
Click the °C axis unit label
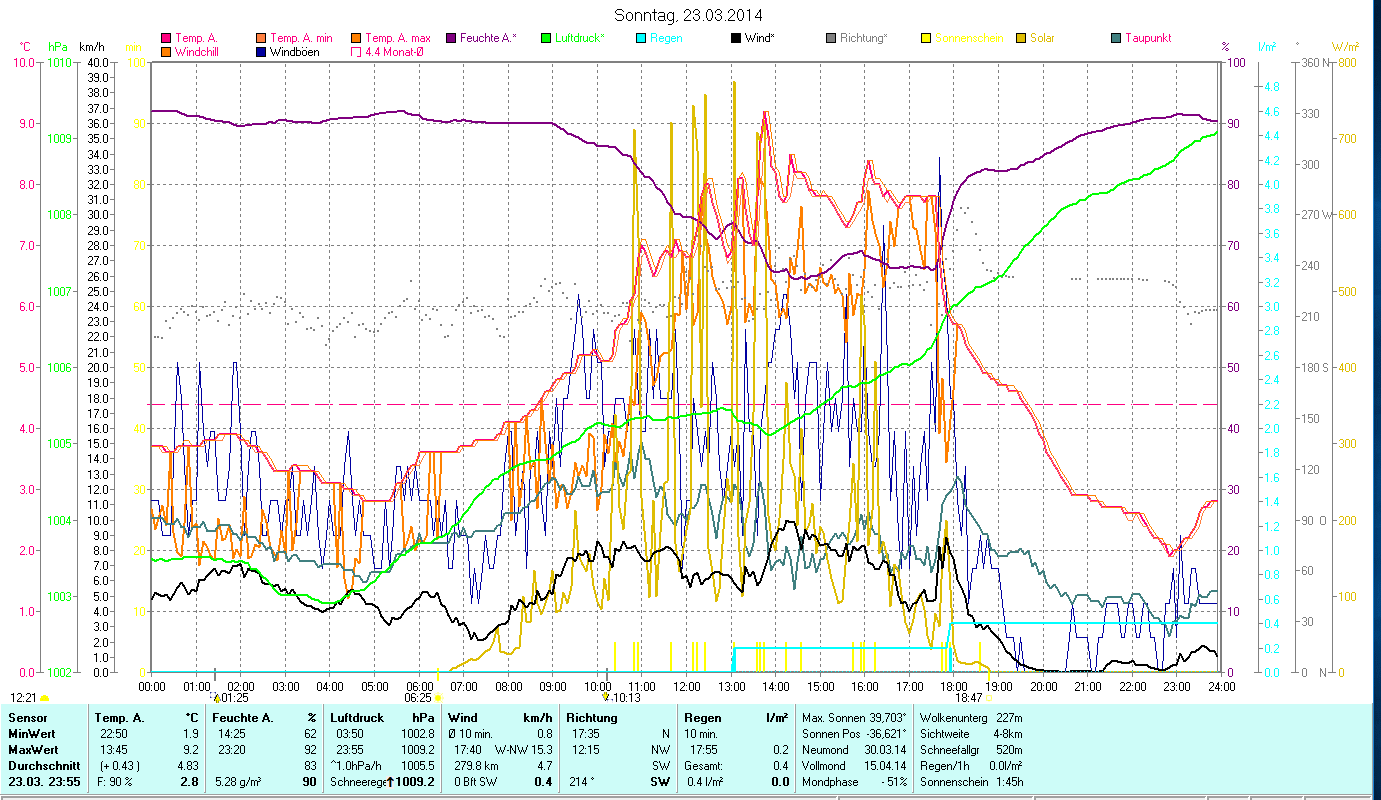(24, 47)
